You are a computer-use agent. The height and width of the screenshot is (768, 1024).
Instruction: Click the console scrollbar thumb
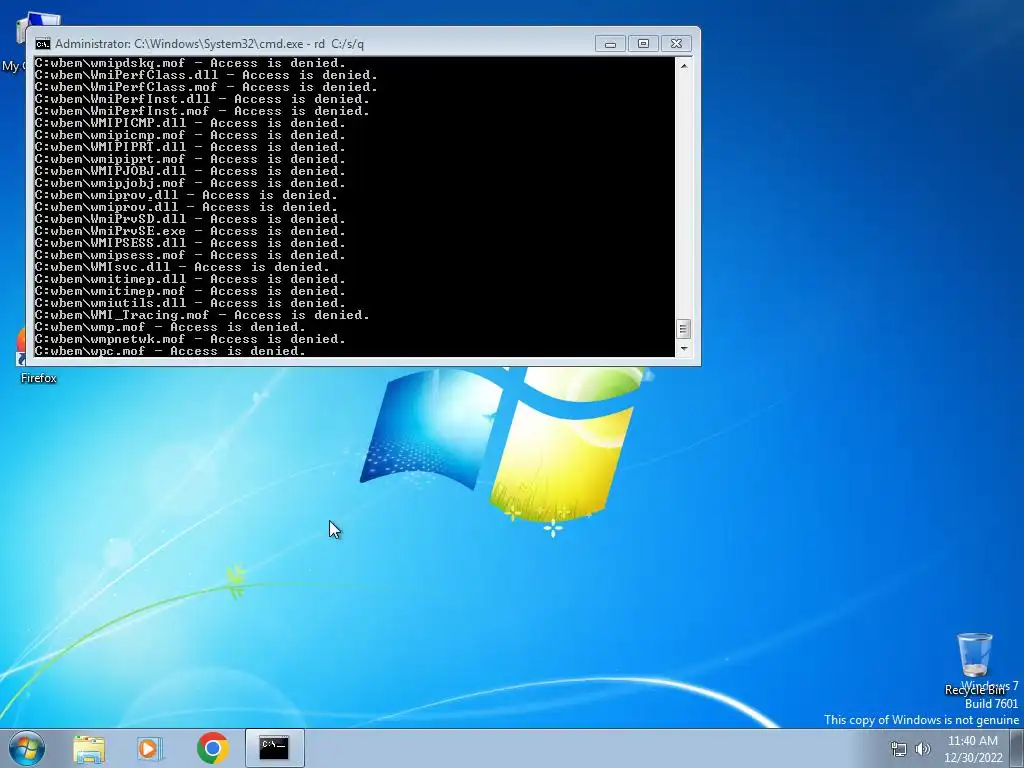683,328
